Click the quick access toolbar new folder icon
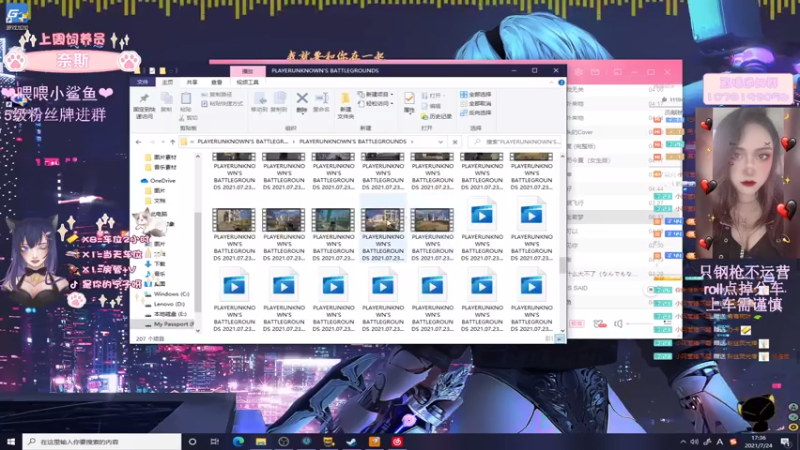 [162, 71]
